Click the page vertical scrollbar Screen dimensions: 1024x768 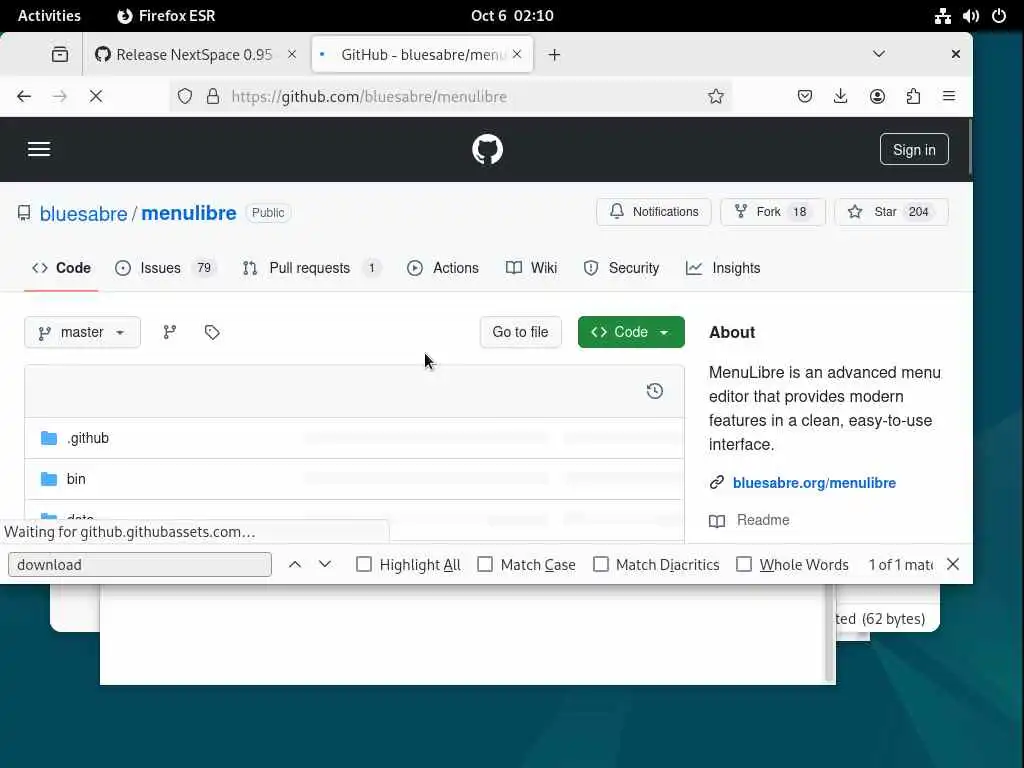point(970,147)
